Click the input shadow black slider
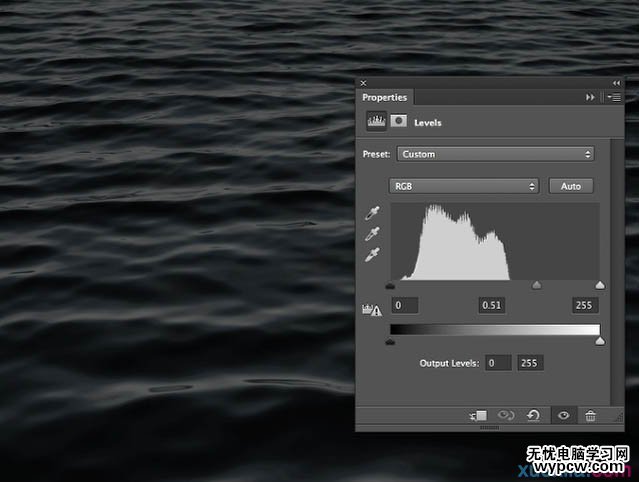Viewport: 639px width, 482px height. click(x=390, y=286)
